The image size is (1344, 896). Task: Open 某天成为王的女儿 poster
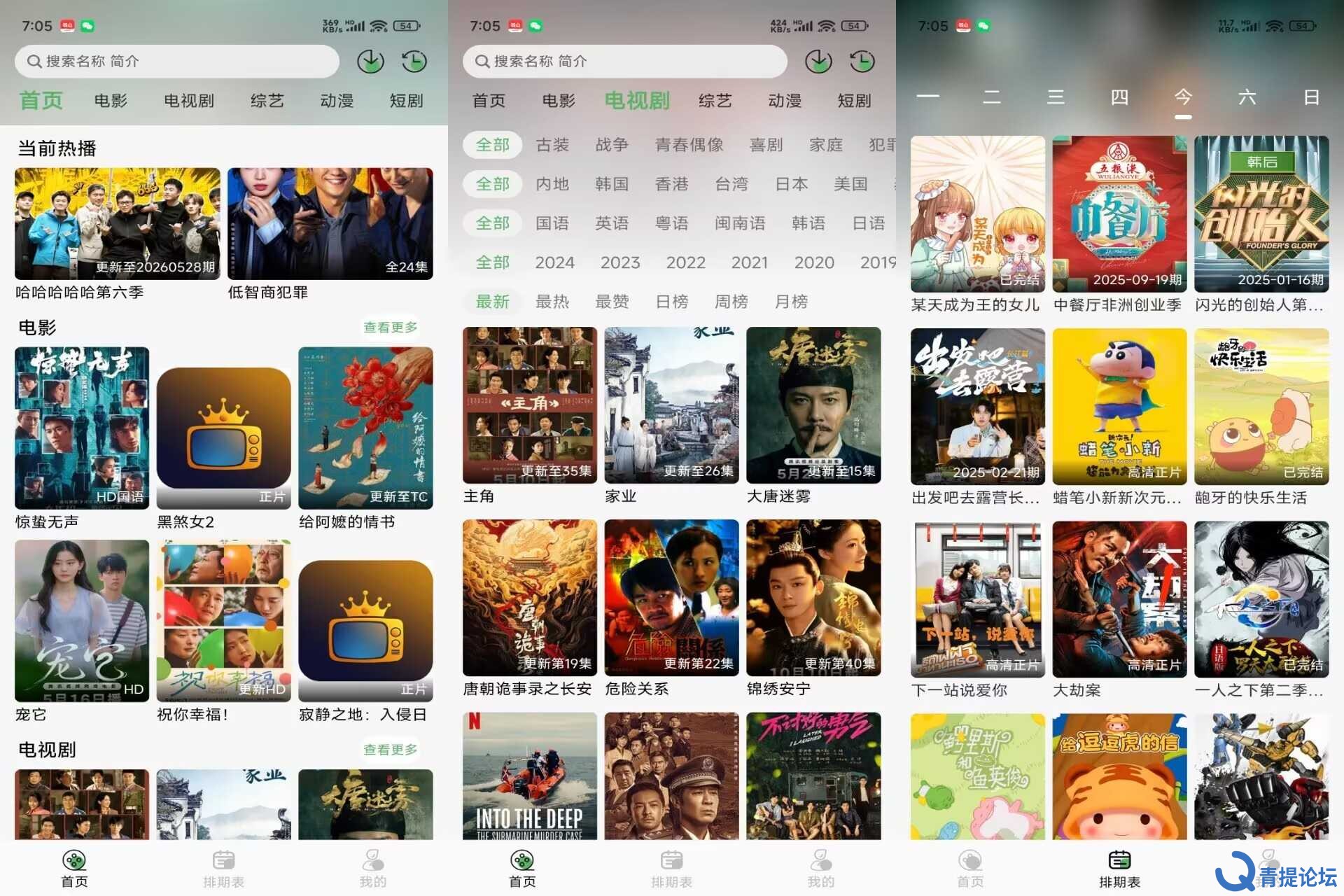pos(978,214)
